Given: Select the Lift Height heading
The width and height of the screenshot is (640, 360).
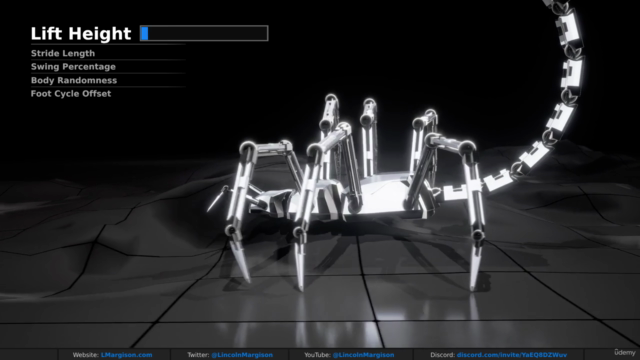Looking at the screenshot, I should click(x=81, y=33).
